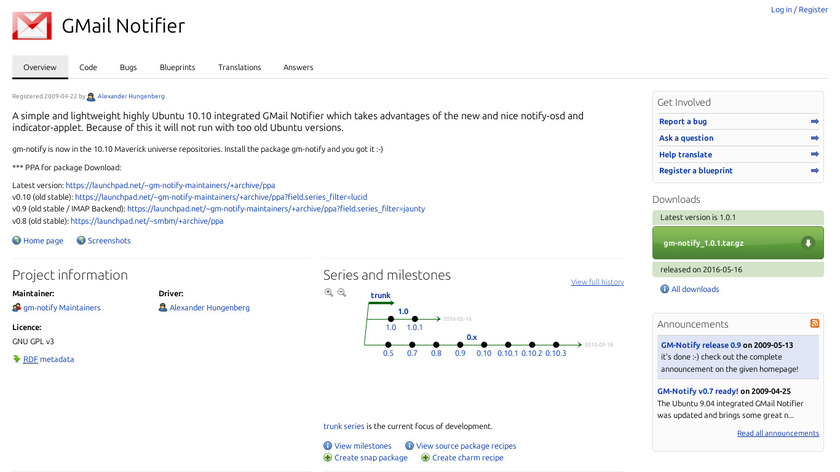This screenshot has width=840, height=472.
Task: Open the RDF metadata link
Action: click(48, 359)
